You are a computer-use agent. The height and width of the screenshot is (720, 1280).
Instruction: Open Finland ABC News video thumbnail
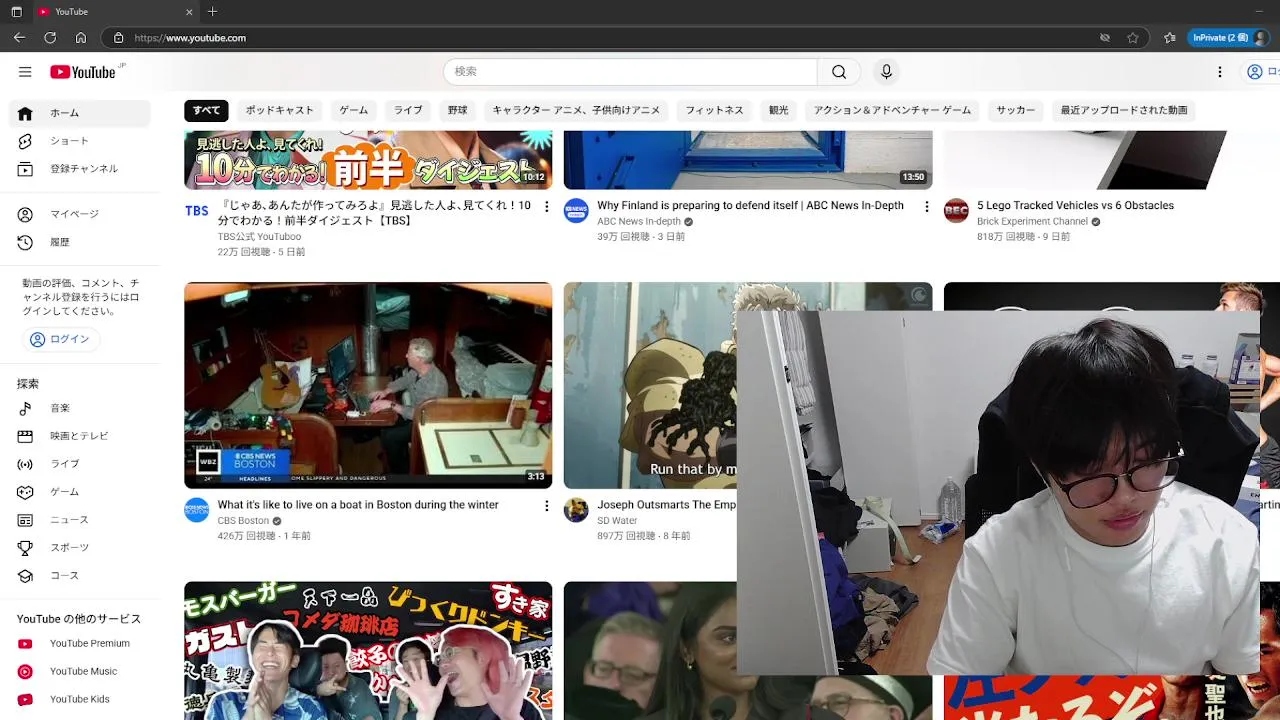tap(748, 160)
